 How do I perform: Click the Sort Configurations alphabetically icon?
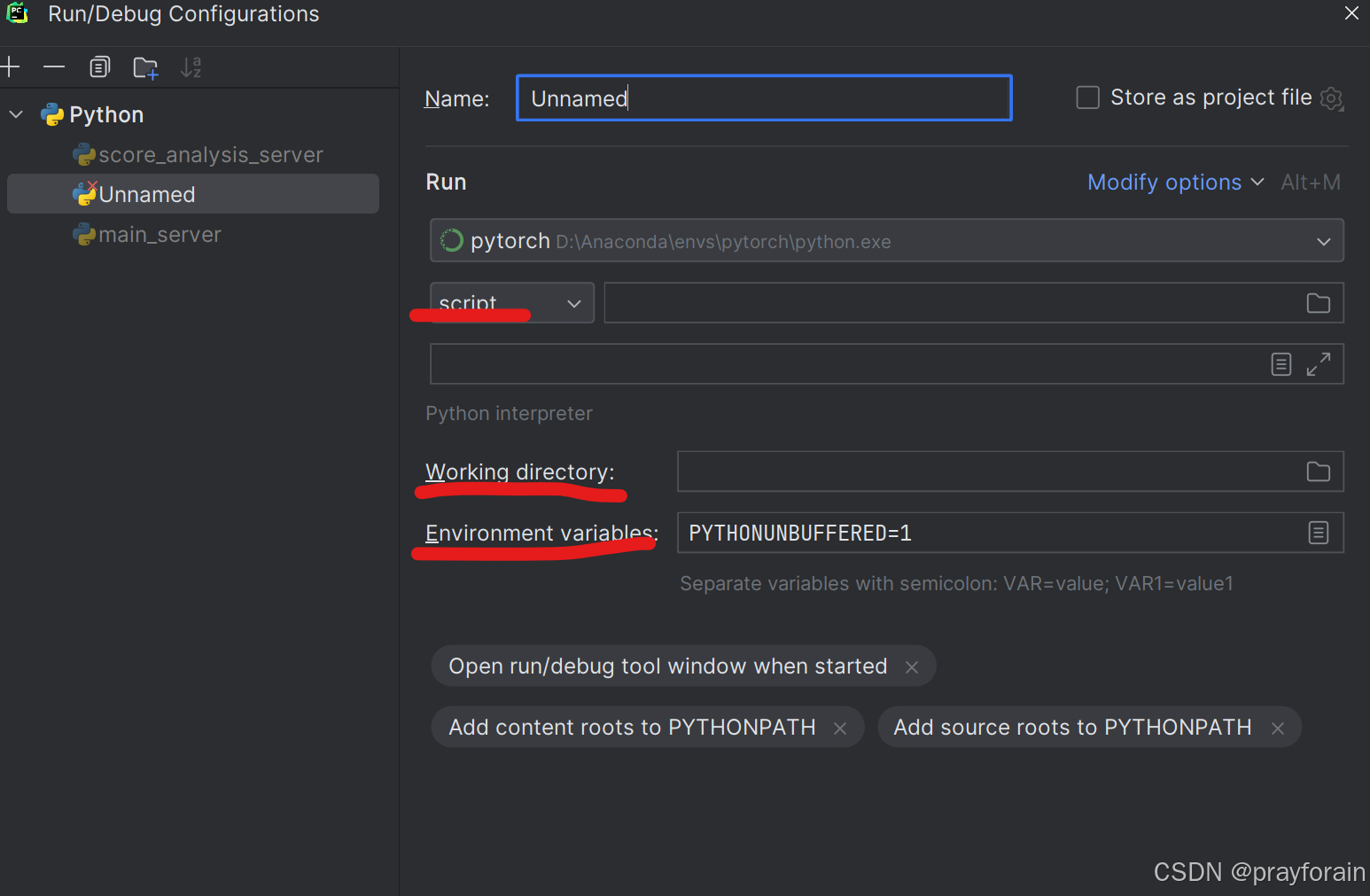(x=191, y=67)
